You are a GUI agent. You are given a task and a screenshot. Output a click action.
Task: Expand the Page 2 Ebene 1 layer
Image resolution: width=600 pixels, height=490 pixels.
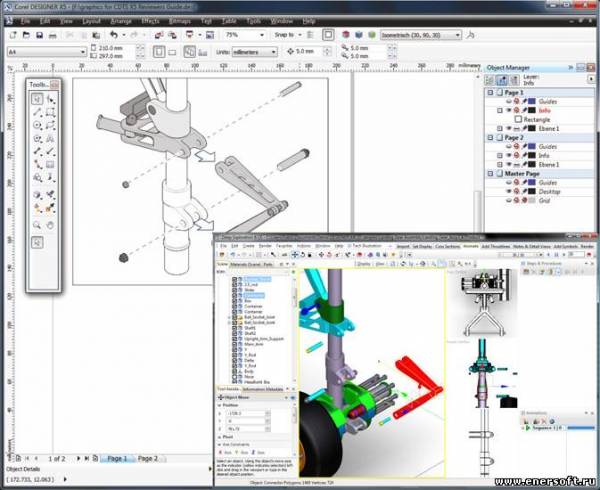click(500, 164)
